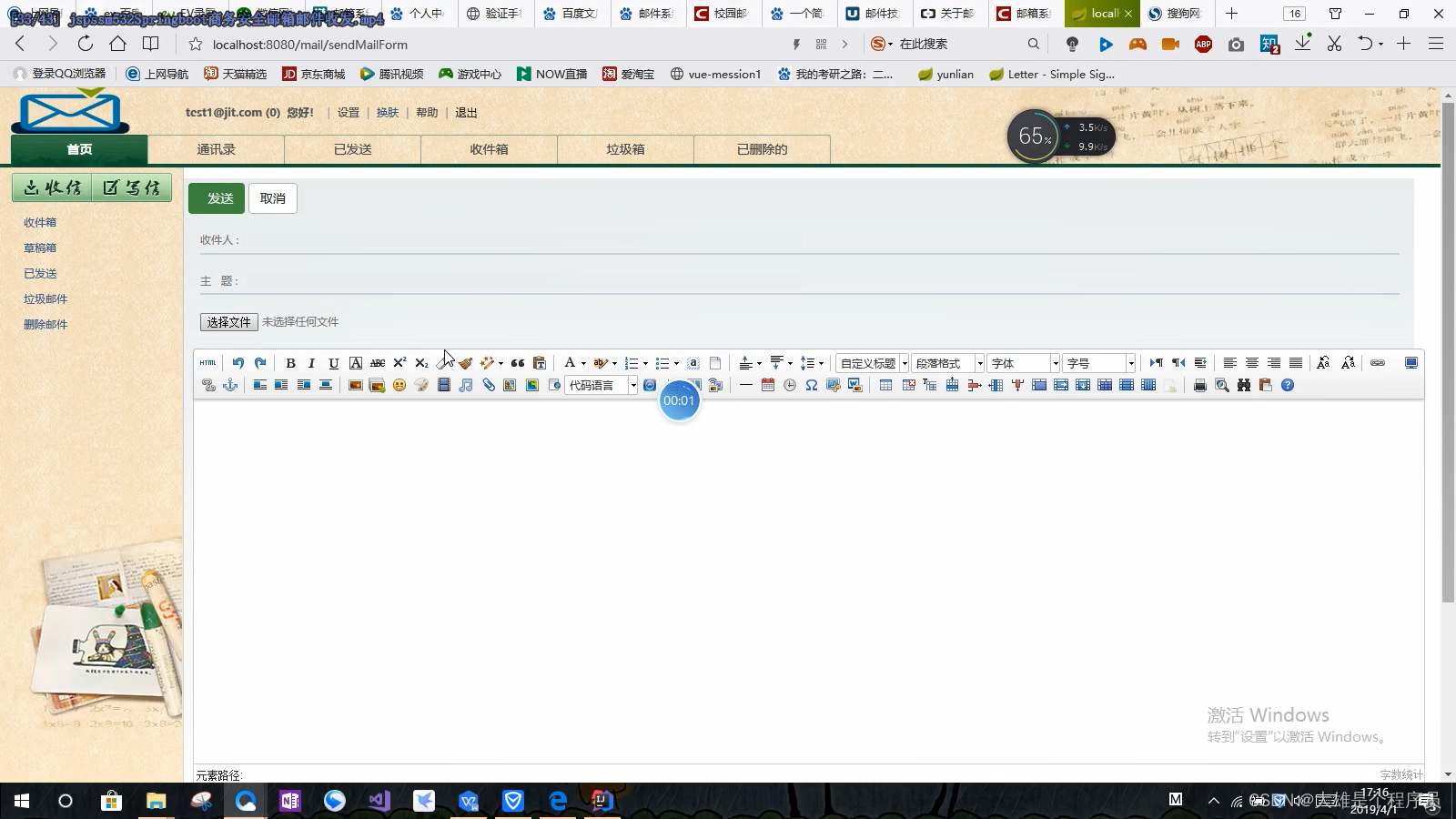Click the help question mark icon
The width and height of the screenshot is (1456, 819).
1287,385
